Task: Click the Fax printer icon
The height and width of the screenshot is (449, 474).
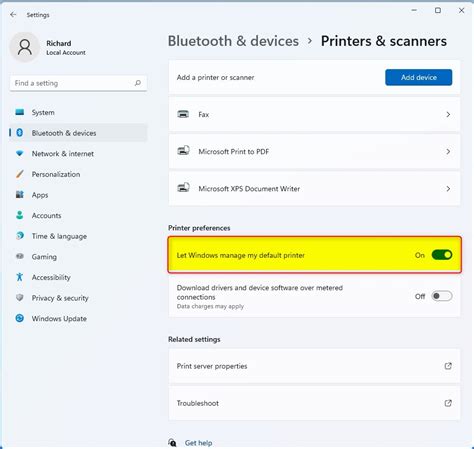Action: tap(183, 114)
